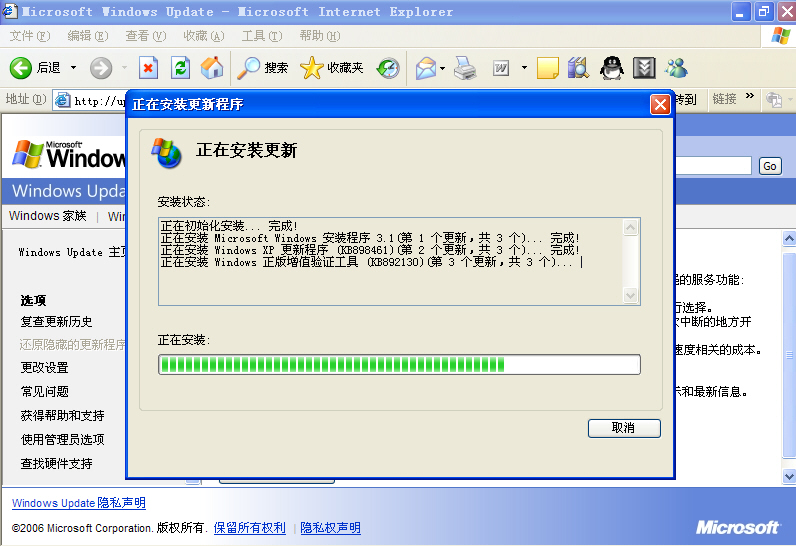Image resolution: width=796 pixels, height=546 pixels.
Task: Open 隐私权声明 footer link
Action: [330, 528]
